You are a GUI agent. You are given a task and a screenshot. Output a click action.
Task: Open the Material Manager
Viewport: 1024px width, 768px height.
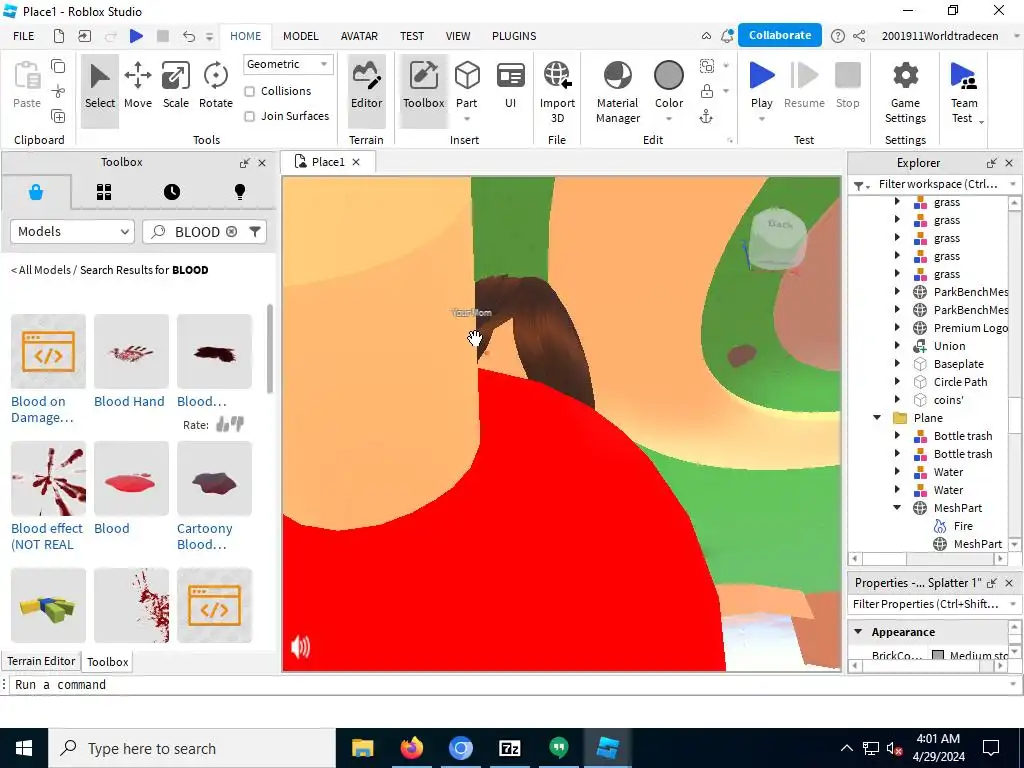pyautogui.click(x=618, y=91)
